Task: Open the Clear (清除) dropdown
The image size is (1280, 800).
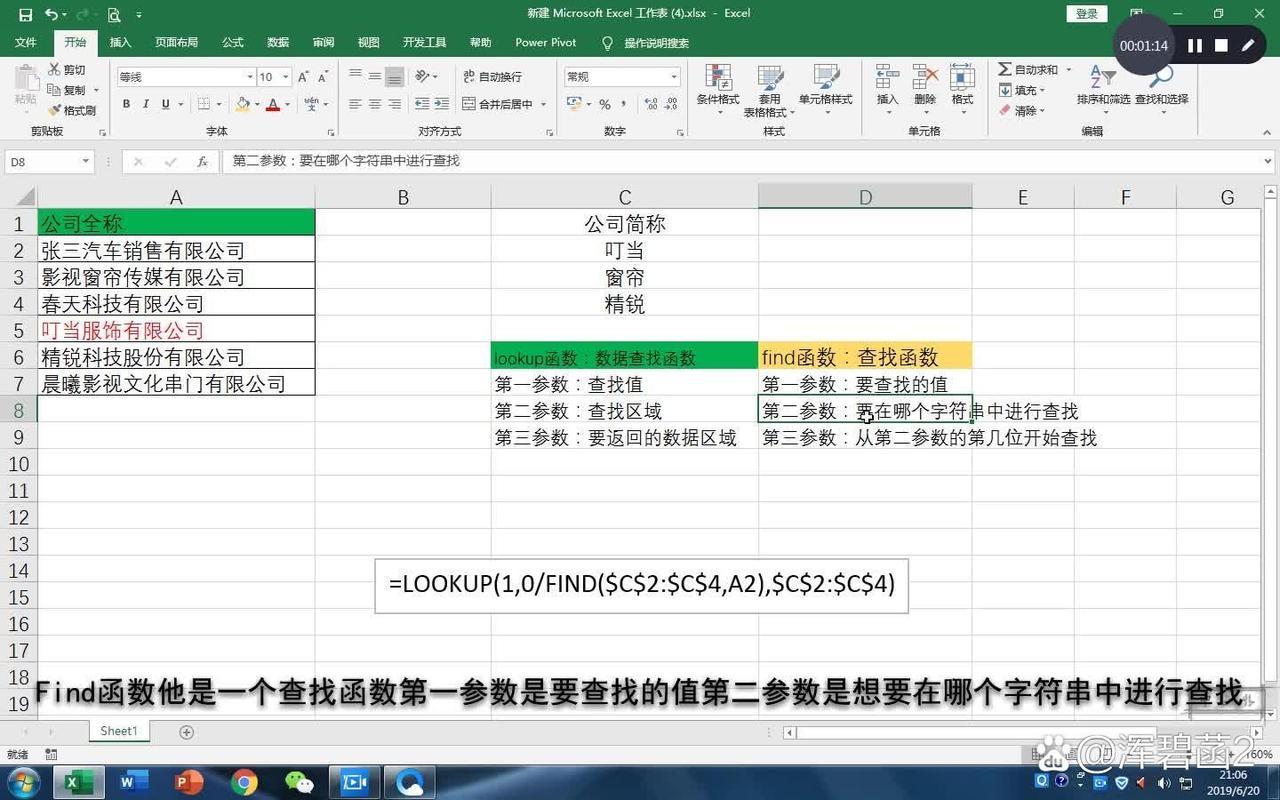Action: [1022, 111]
